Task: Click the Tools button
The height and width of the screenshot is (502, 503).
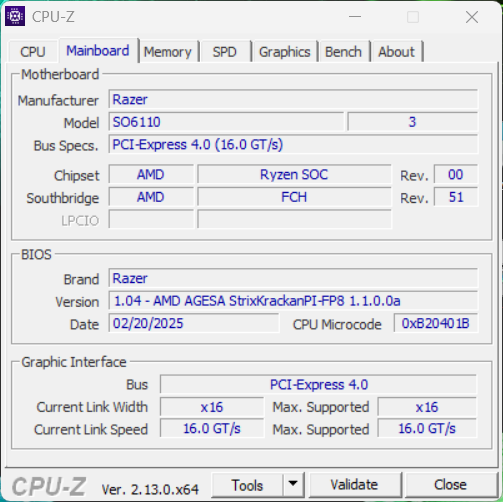Action: (247, 485)
